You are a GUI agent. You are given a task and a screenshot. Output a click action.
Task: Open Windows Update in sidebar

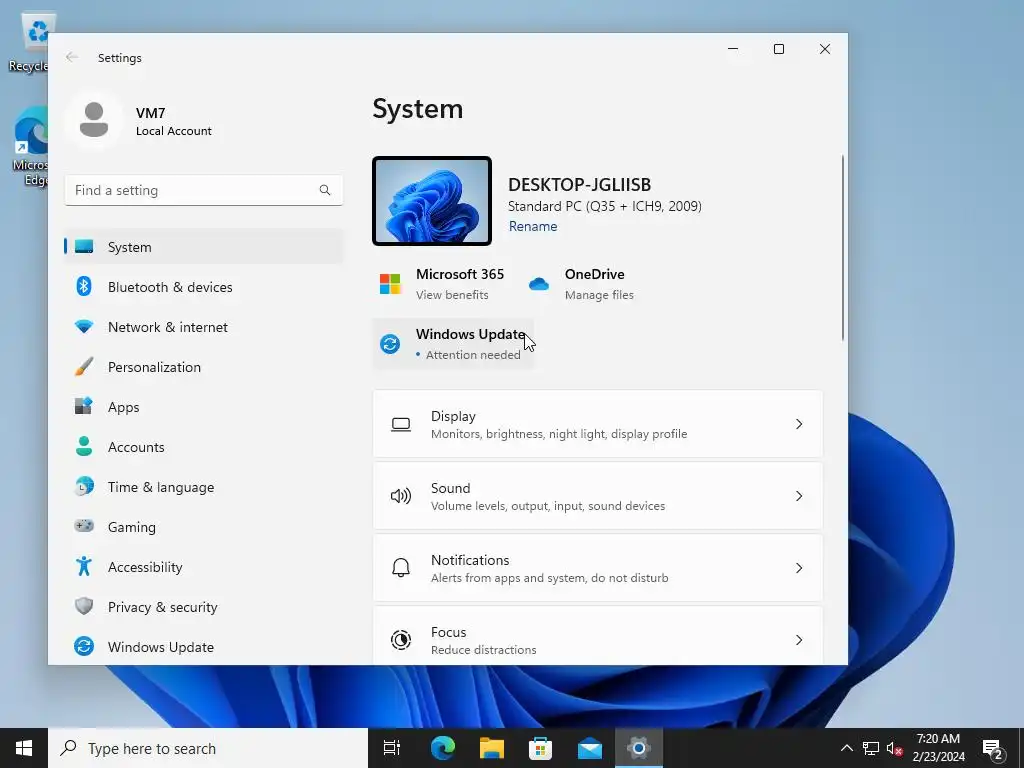(203, 647)
